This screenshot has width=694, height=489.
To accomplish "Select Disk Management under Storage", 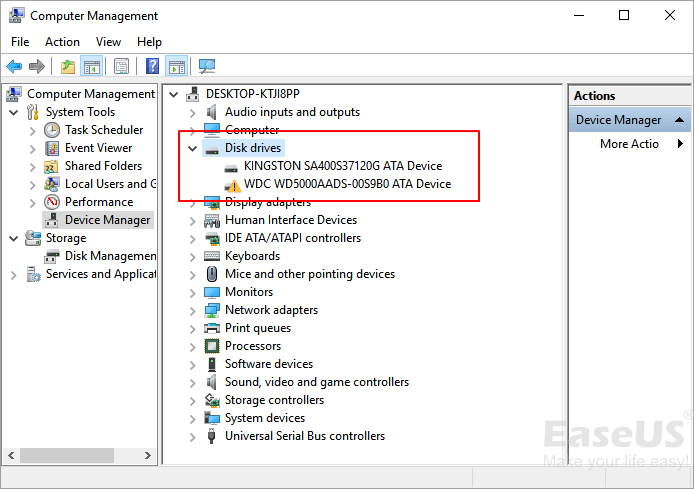I will click(110, 256).
